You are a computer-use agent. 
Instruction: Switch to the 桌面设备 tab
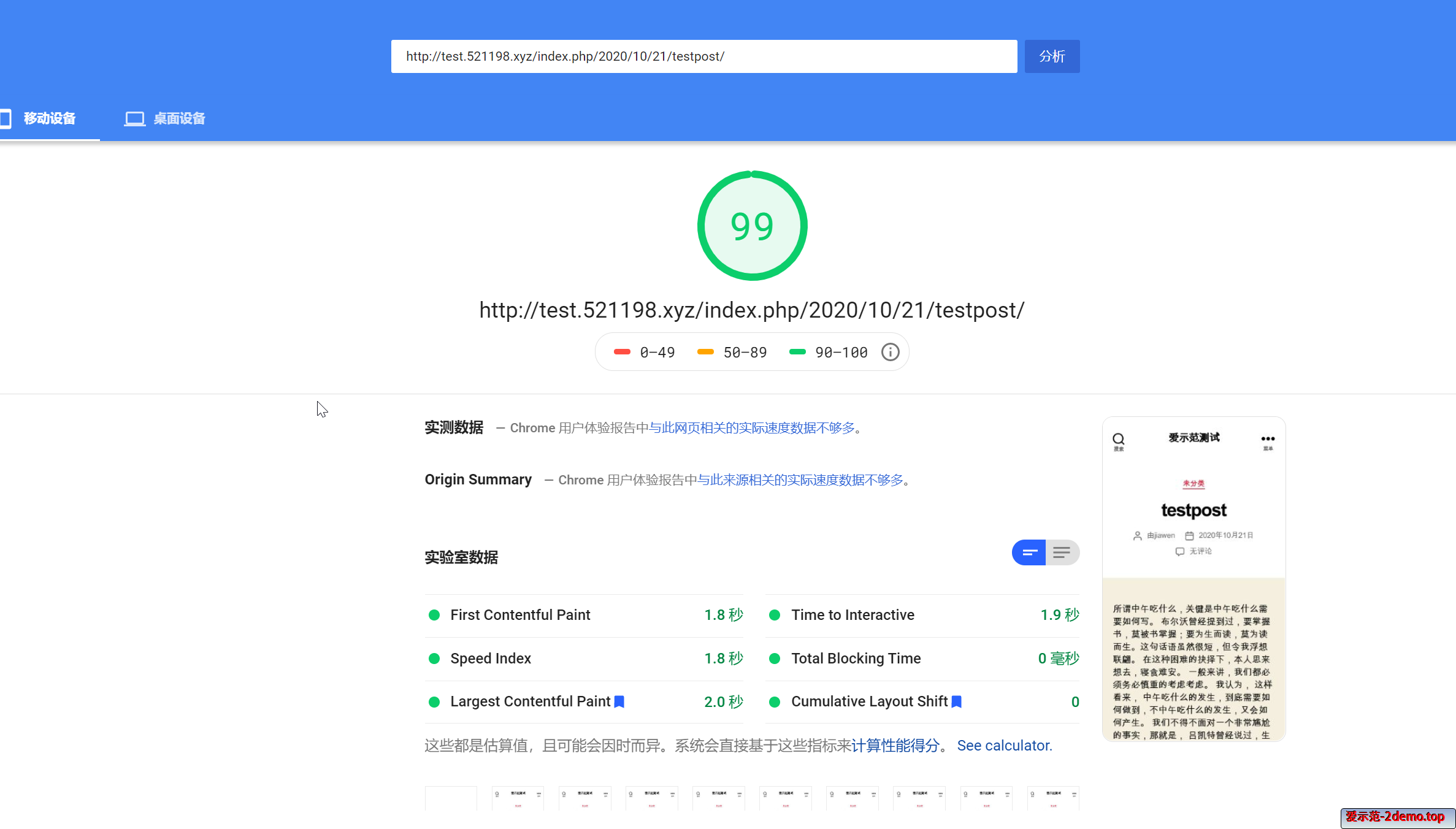point(178,118)
